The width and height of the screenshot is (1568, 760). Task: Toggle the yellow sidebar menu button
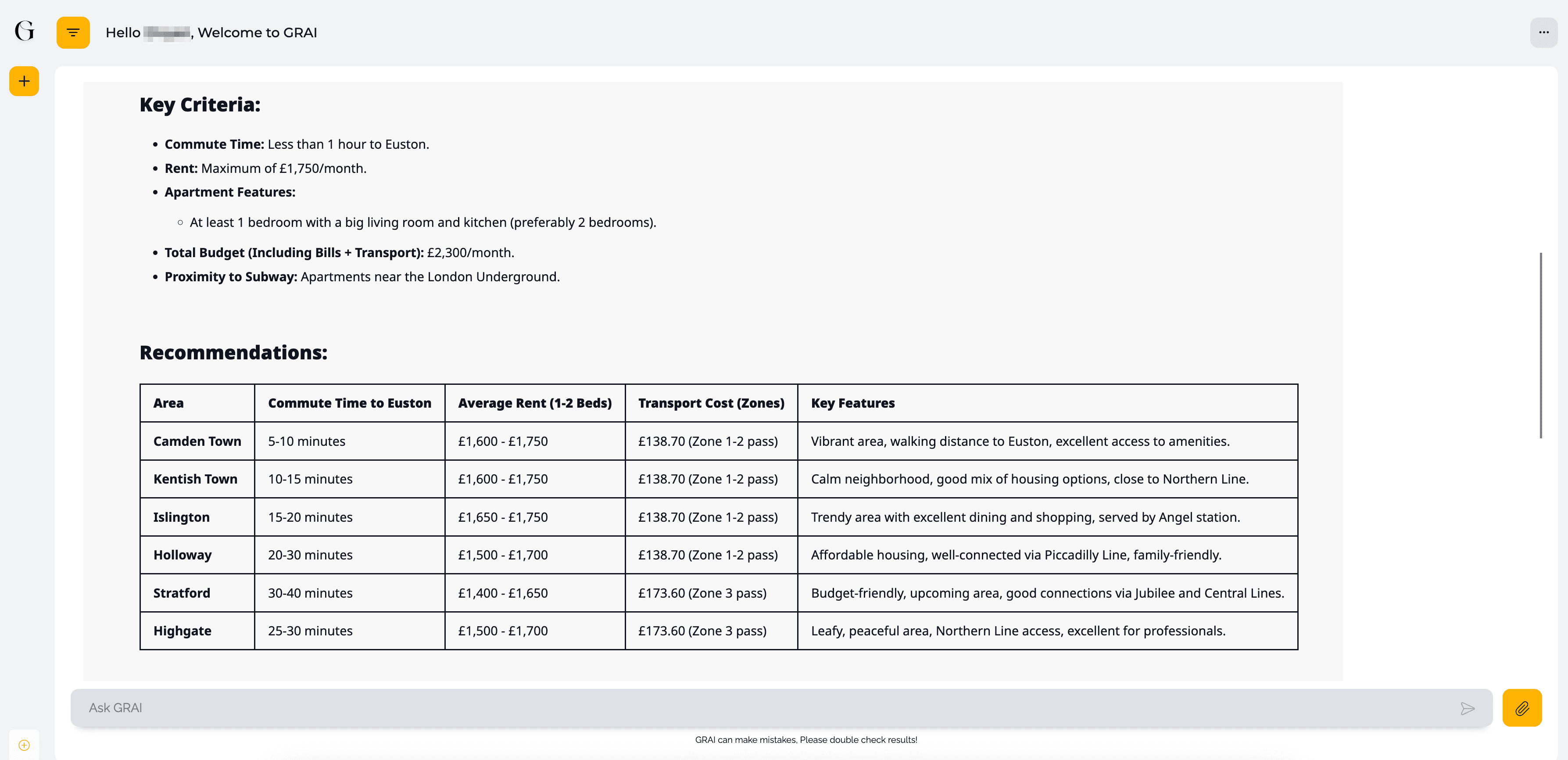(x=73, y=32)
